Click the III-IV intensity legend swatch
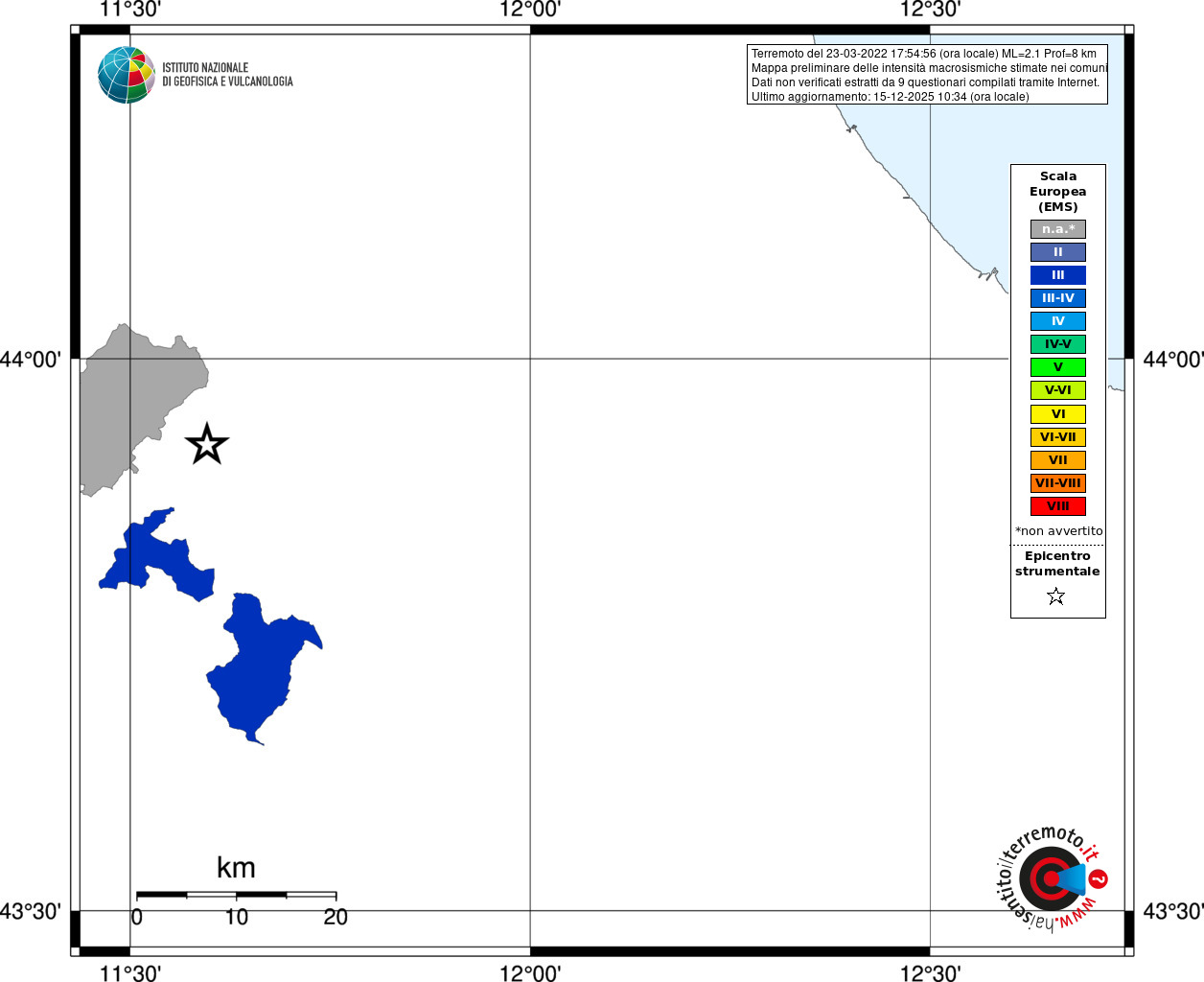 point(1058,298)
